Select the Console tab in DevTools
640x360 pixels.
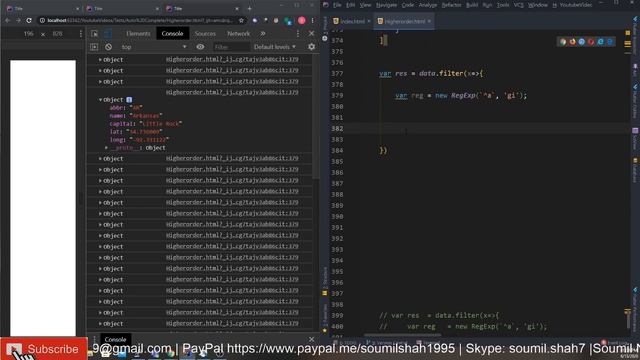pyautogui.click(x=172, y=34)
